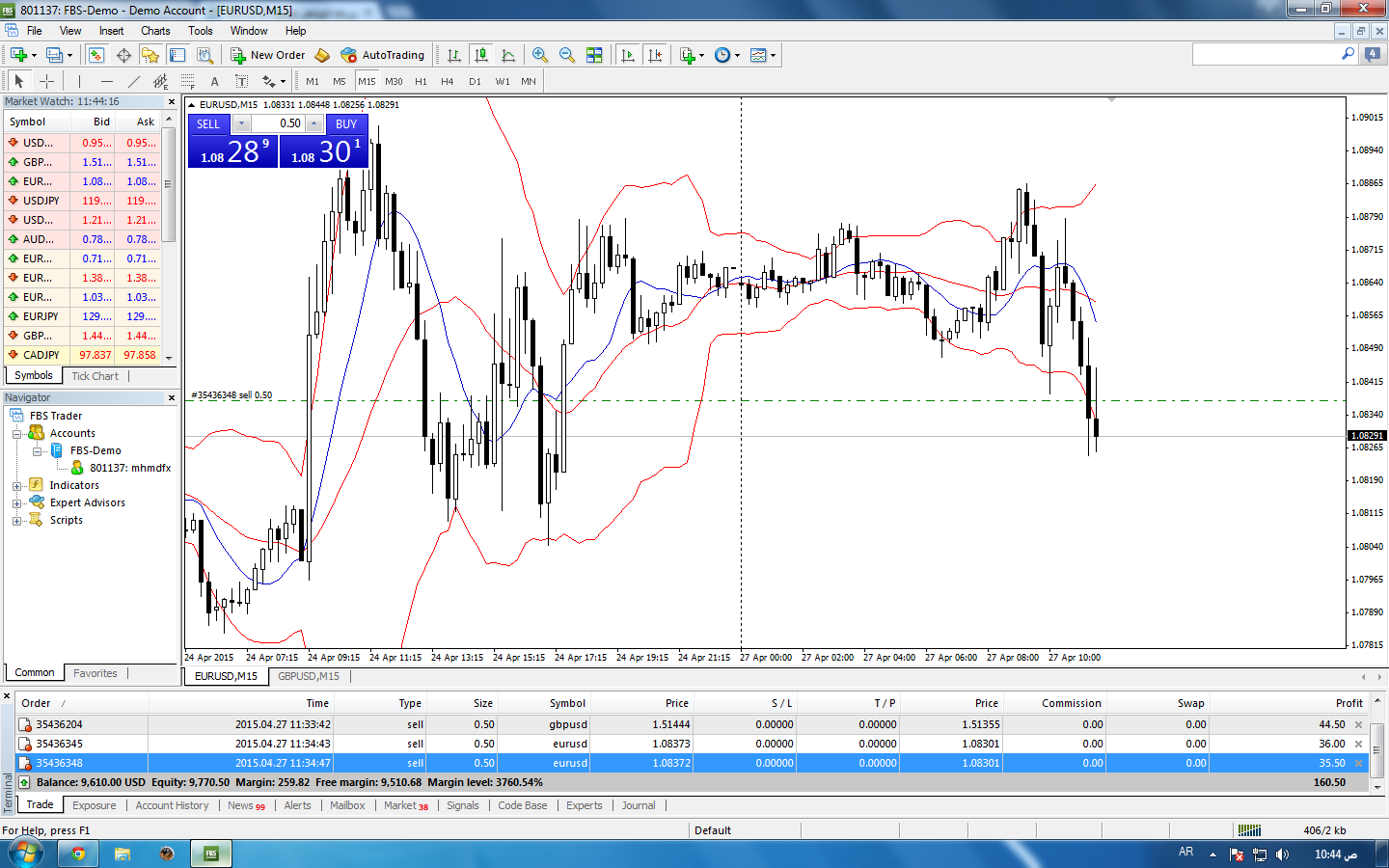Select the text label tool
The width and height of the screenshot is (1389, 868).
pos(241,81)
